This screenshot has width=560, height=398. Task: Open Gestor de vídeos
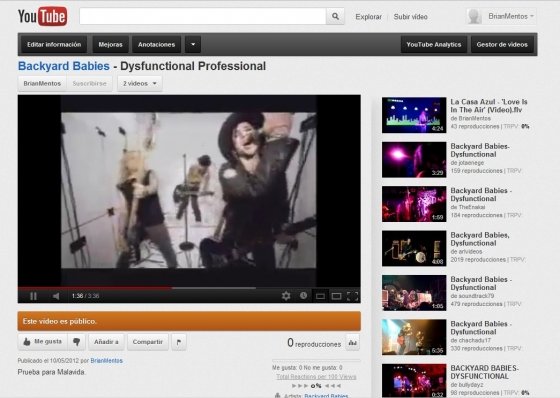502,45
